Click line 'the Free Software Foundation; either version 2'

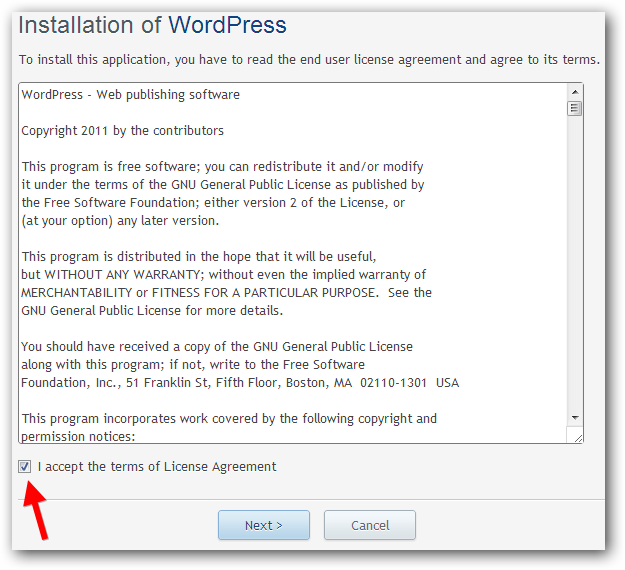pos(213,203)
